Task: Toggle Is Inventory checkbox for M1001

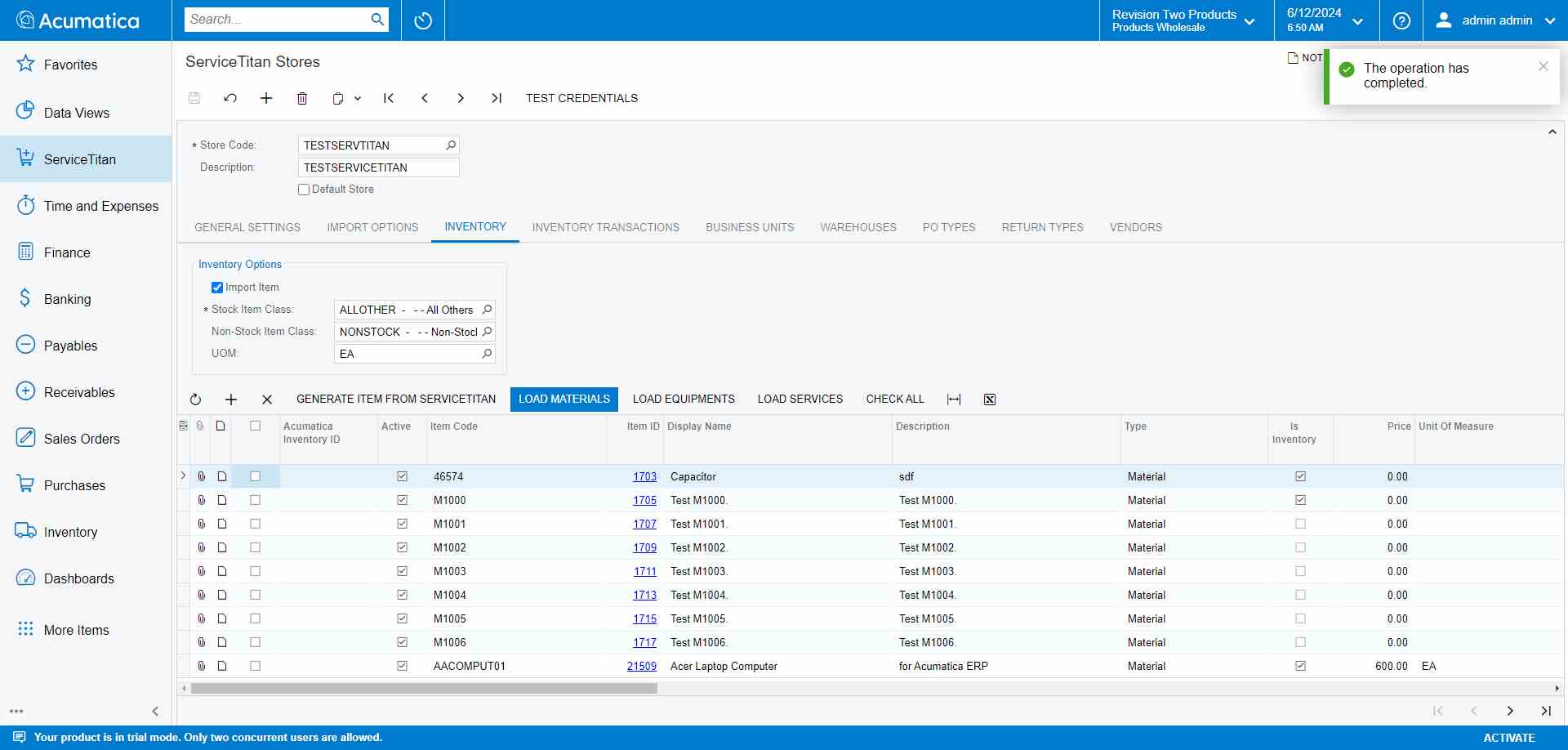Action: tap(1300, 524)
